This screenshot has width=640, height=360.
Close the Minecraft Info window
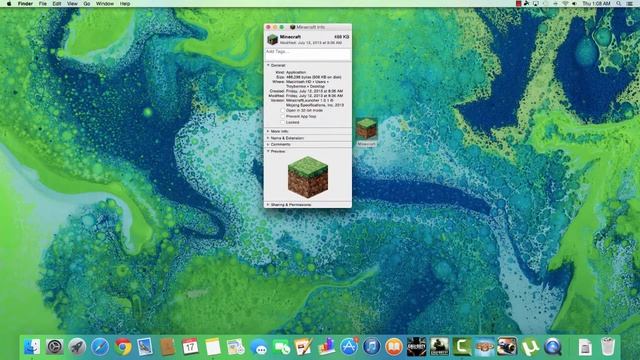[x=268, y=27]
